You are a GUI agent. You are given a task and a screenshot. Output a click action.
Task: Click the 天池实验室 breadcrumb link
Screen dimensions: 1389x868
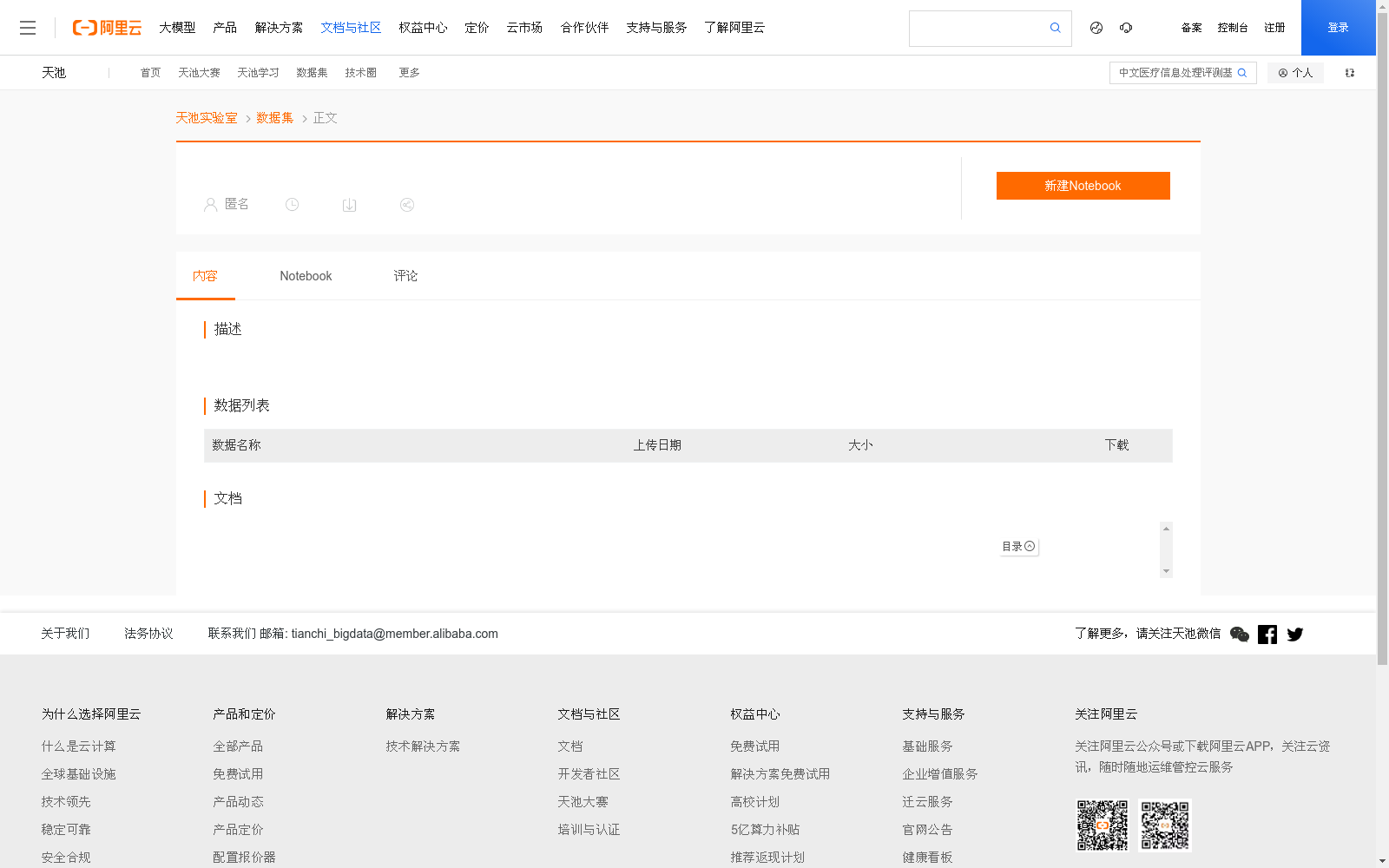tap(207, 118)
